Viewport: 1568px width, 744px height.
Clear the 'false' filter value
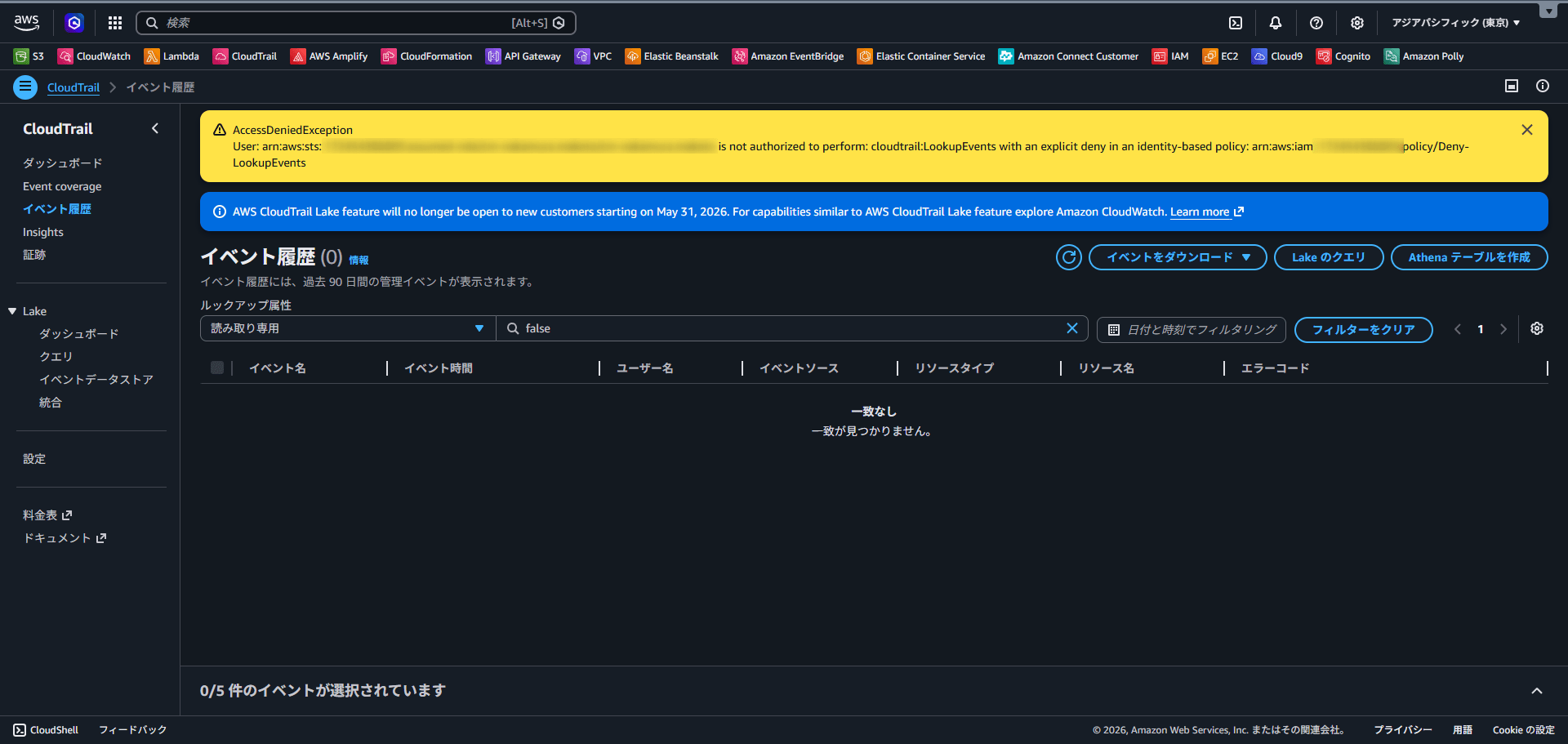click(x=1072, y=328)
